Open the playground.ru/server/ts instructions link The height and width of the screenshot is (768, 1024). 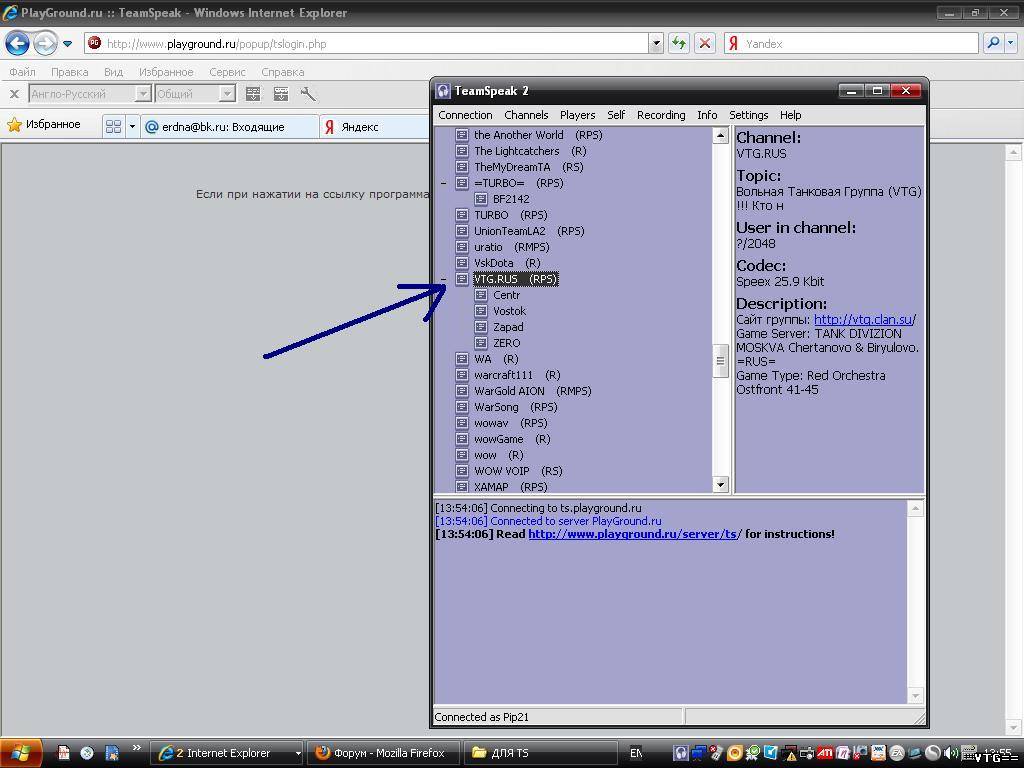(x=633, y=534)
